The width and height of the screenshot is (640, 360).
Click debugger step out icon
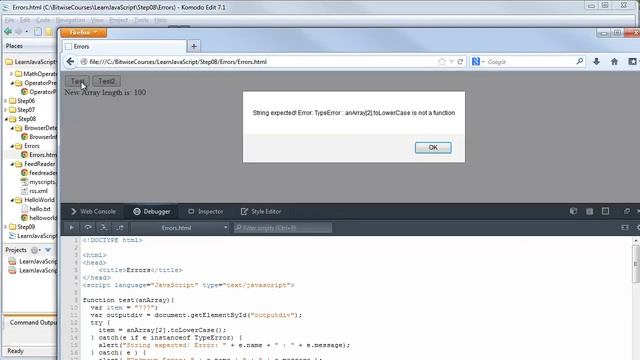point(120,228)
